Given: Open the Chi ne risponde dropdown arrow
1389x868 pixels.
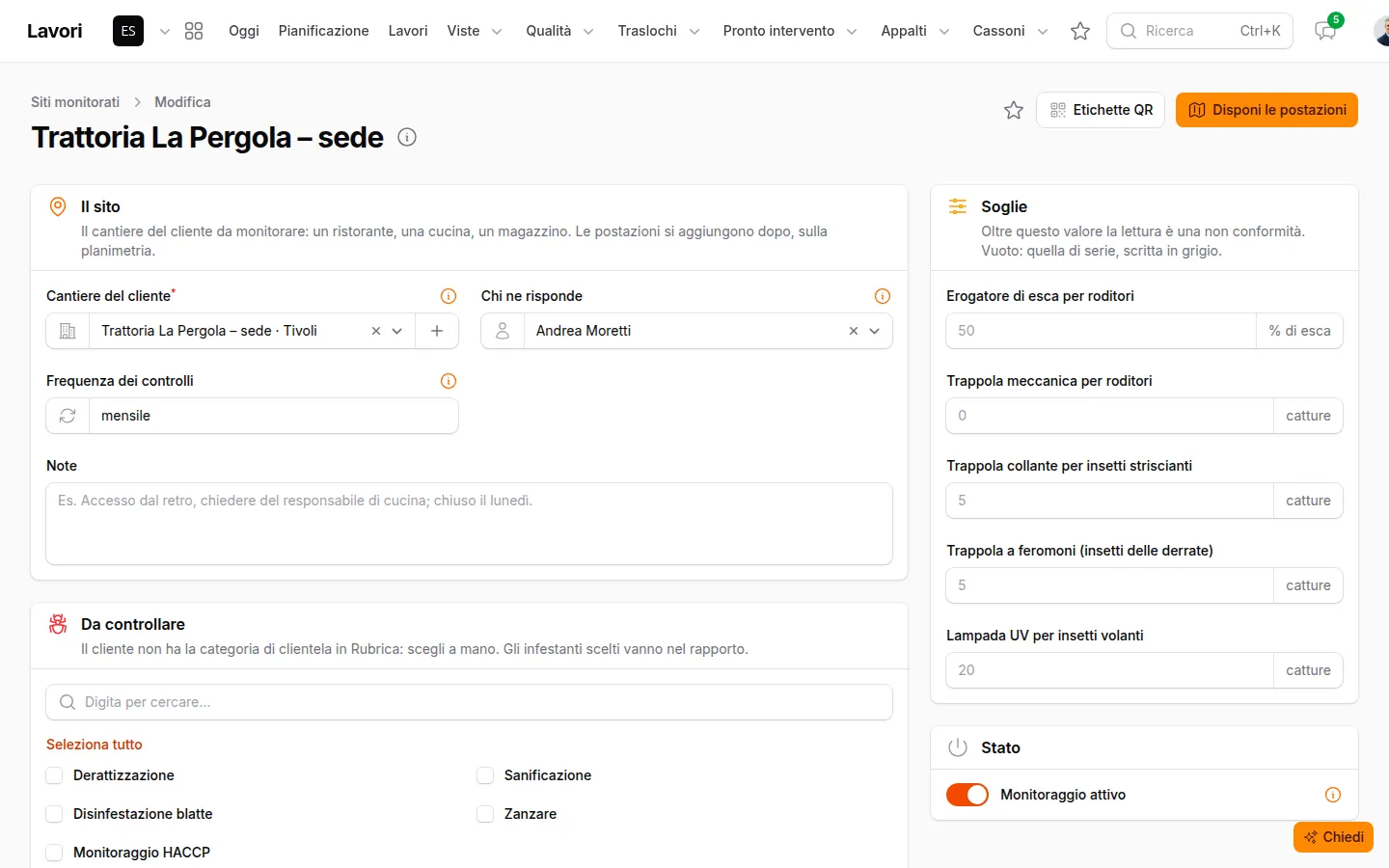Looking at the screenshot, I should [875, 331].
